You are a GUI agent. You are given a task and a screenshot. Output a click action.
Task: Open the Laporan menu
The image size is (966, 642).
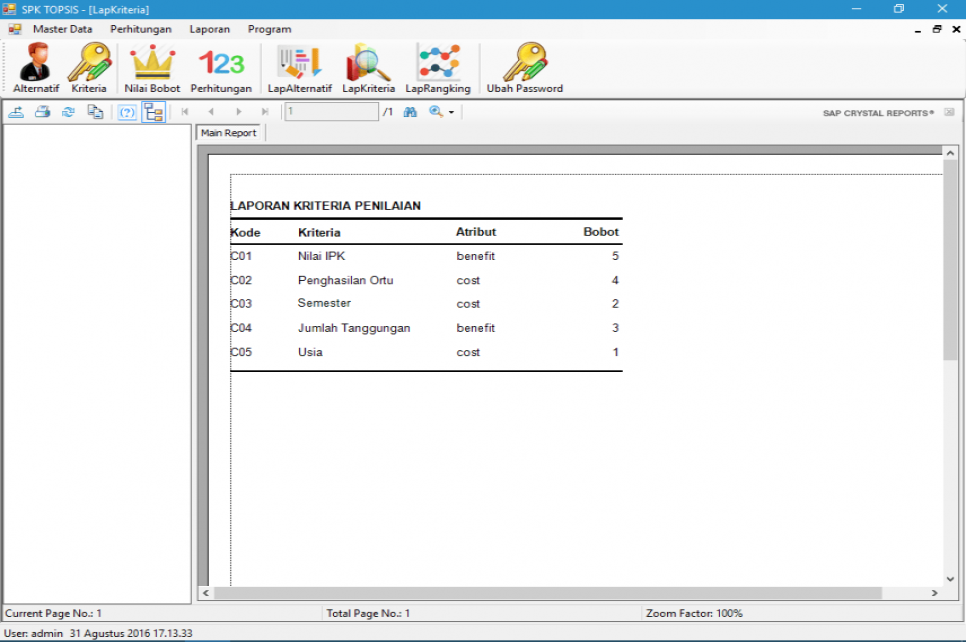[x=209, y=29]
